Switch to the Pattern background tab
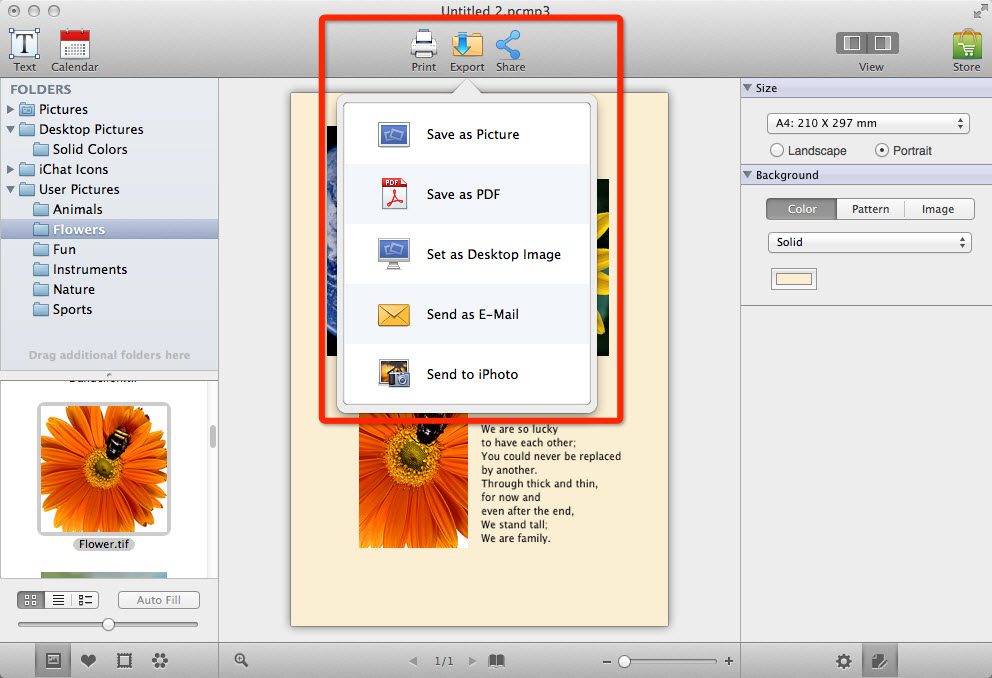This screenshot has width=992, height=678. [870, 209]
